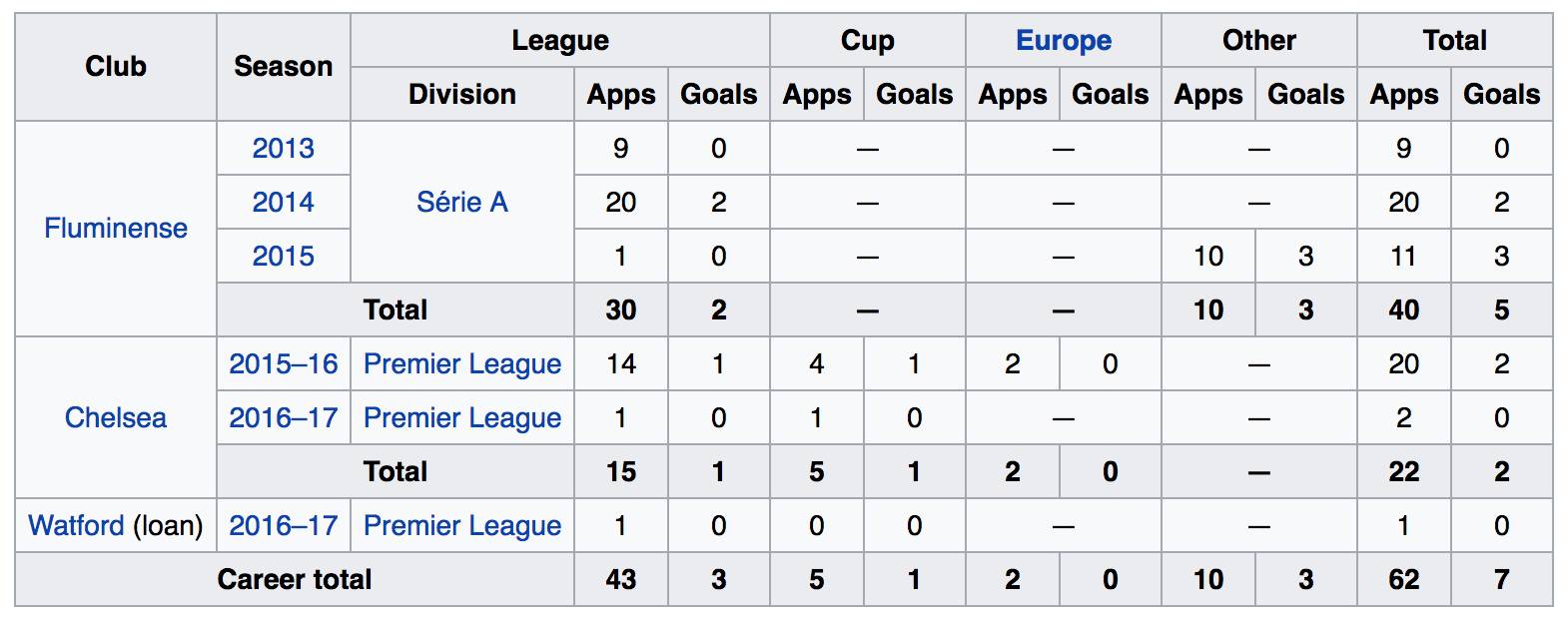Open the Chelsea club link
This screenshot has height=619, width=1568.
tap(116, 417)
